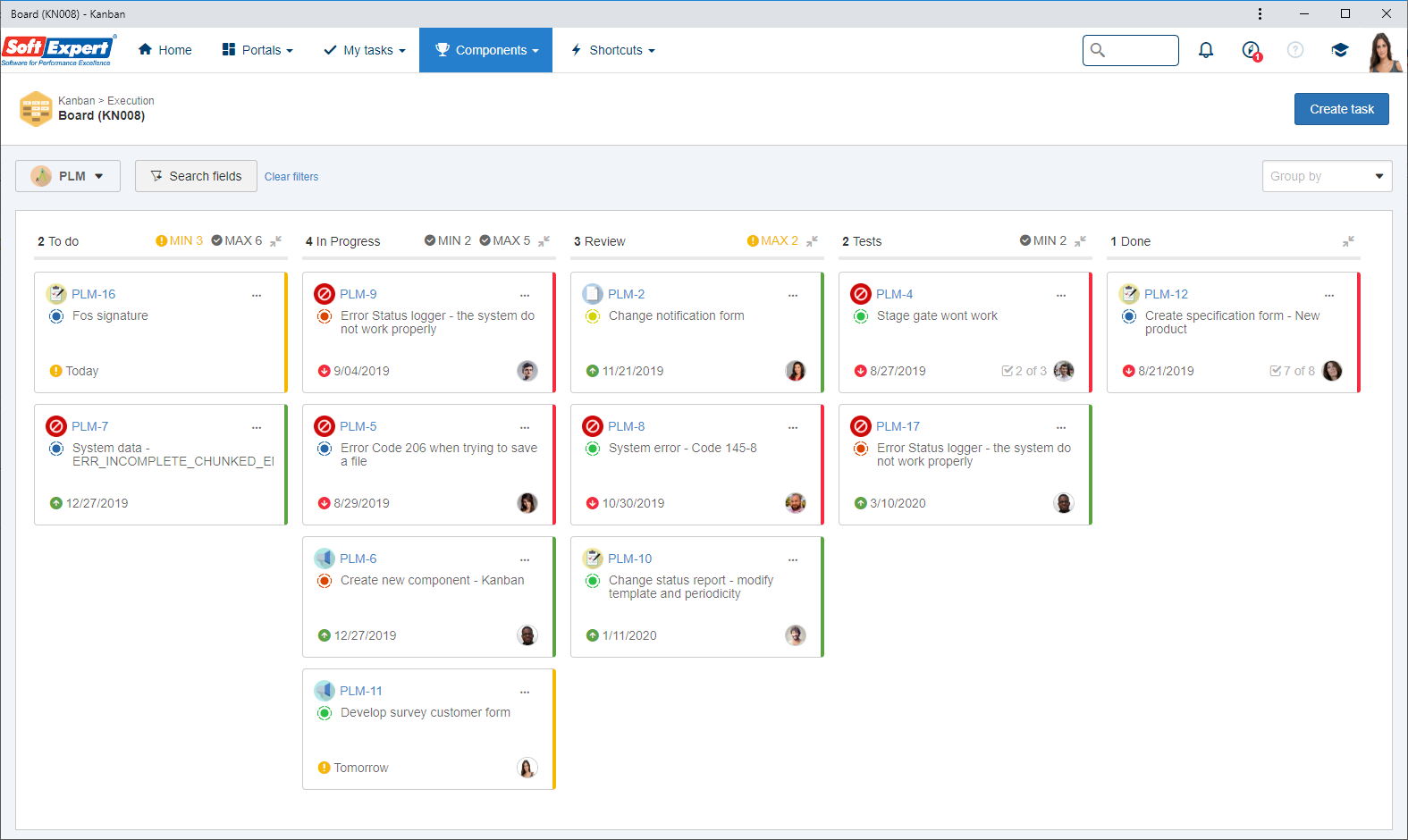Image resolution: width=1408 pixels, height=840 pixels.
Task: Open the PLM-16 card options menu
Action: coord(257,295)
